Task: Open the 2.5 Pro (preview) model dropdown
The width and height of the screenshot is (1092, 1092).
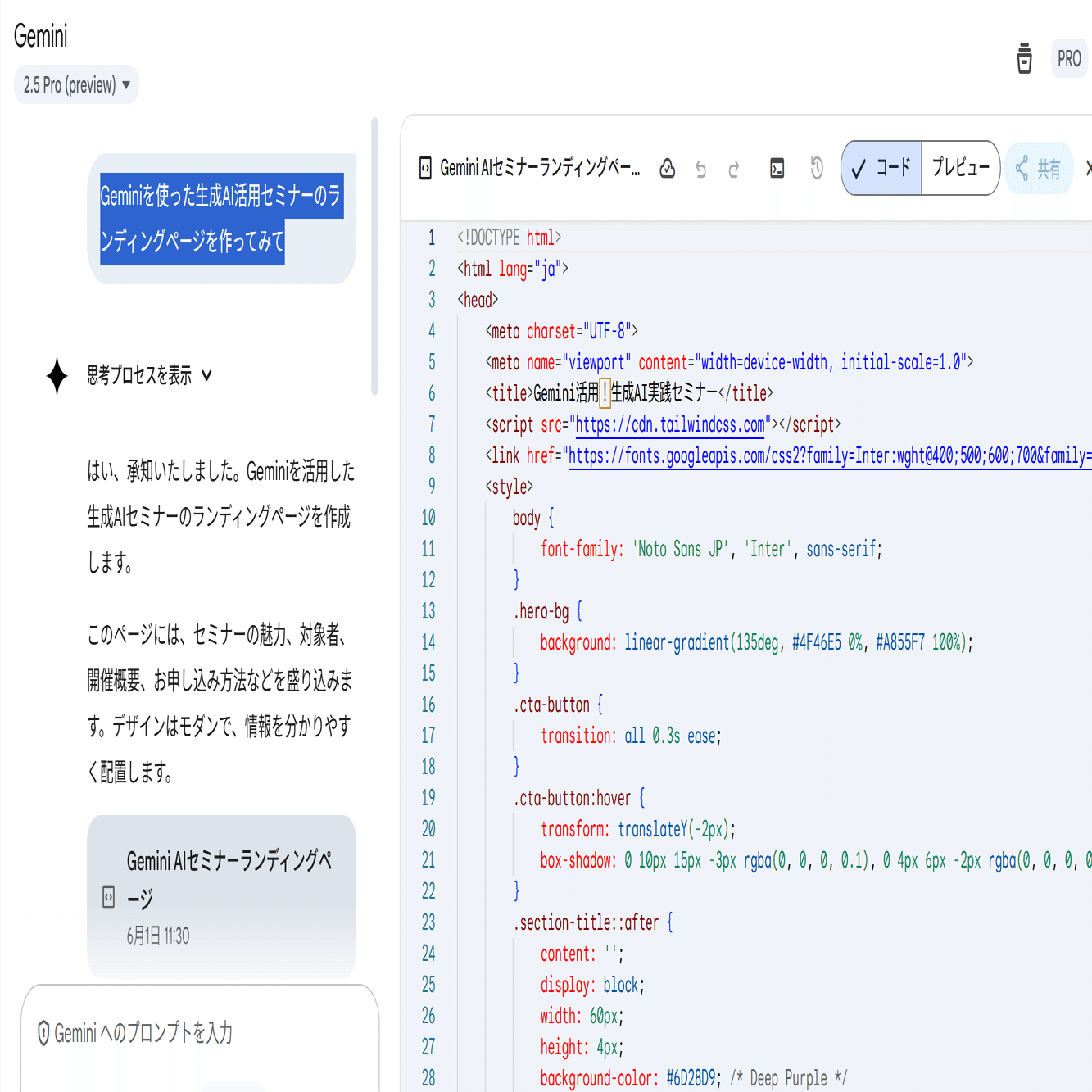Action: (x=76, y=84)
